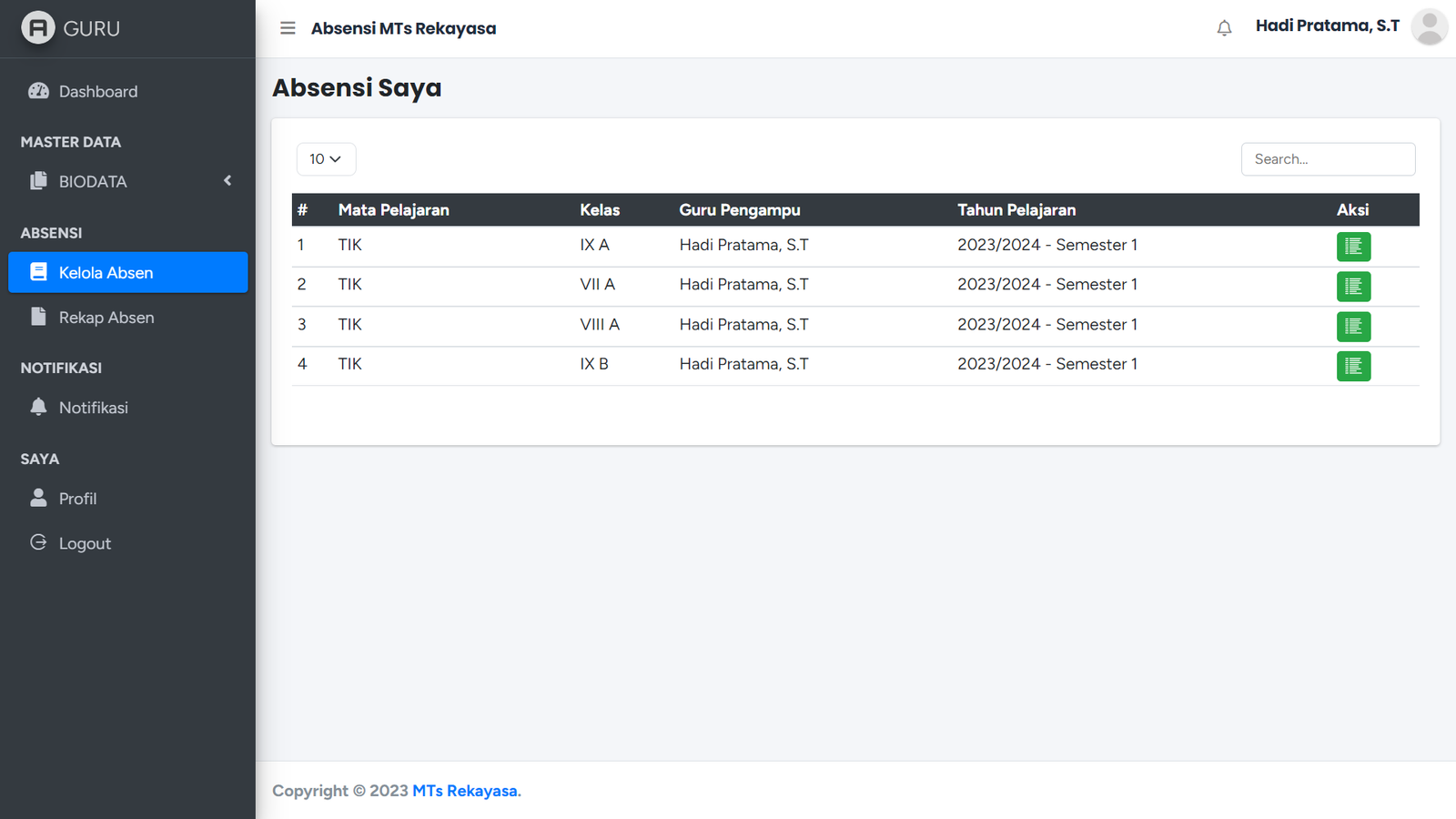
Task: Open Notifikasi in sidebar
Action: (x=93, y=408)
